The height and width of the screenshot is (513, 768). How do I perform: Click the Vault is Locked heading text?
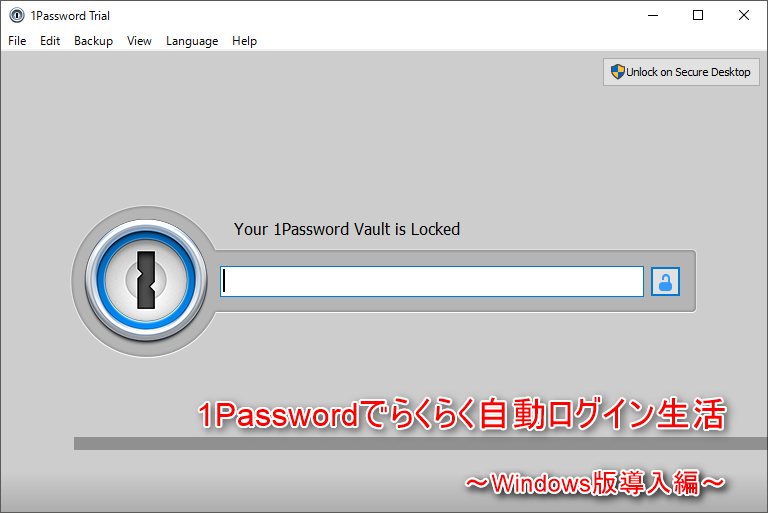(x=347, y=229)
